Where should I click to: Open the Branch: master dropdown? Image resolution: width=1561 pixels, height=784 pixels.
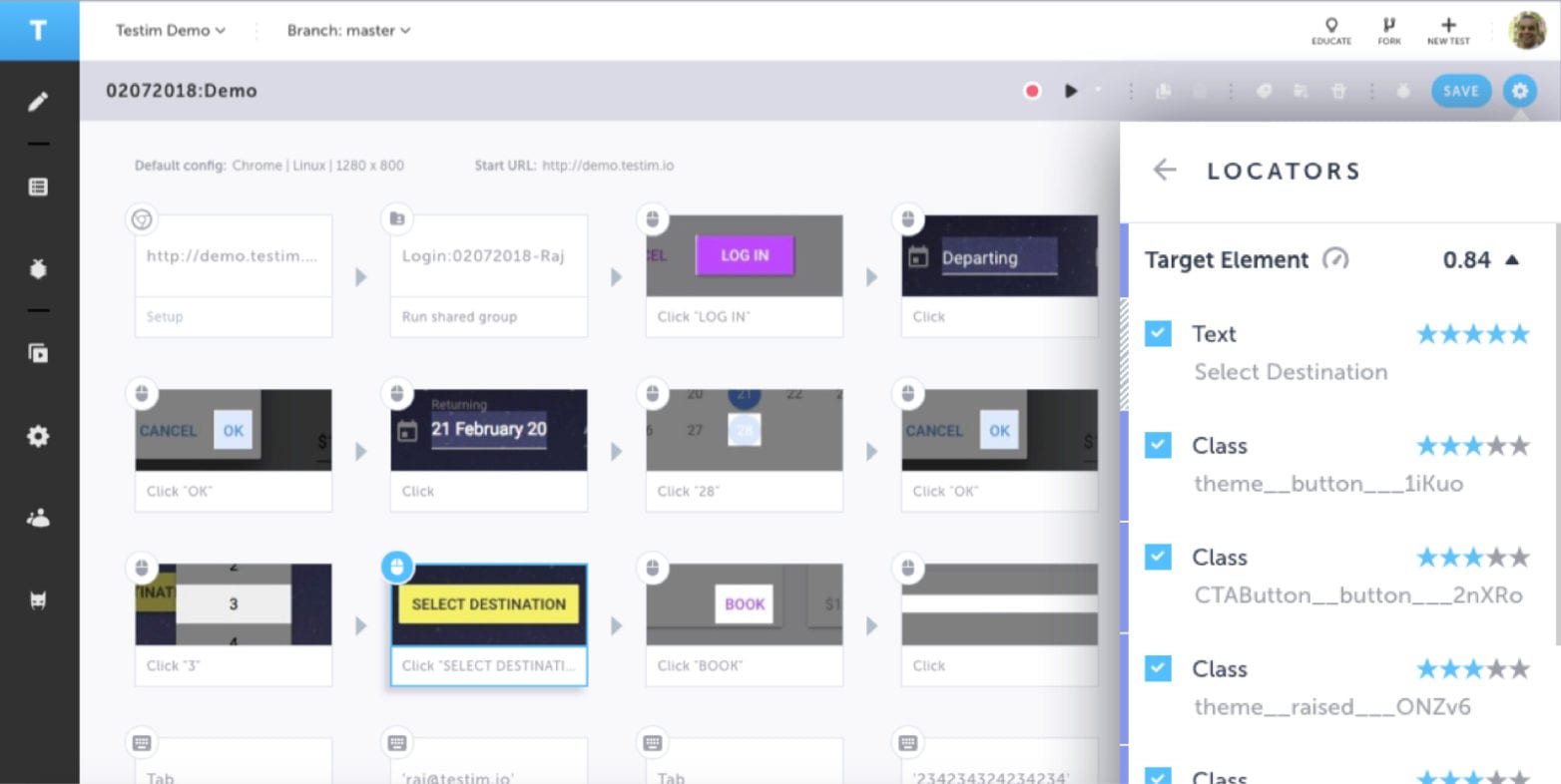coord(348,31)
